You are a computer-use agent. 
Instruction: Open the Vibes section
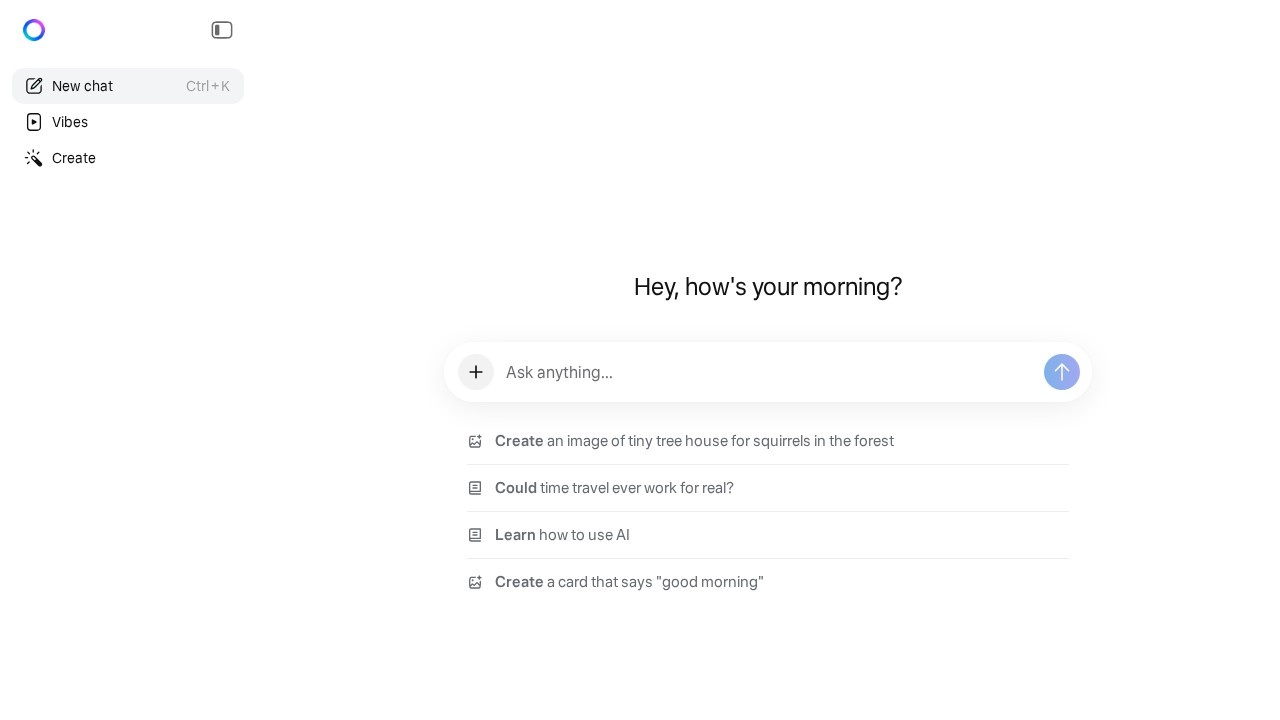pyautogui.click(x=70, y=122)
